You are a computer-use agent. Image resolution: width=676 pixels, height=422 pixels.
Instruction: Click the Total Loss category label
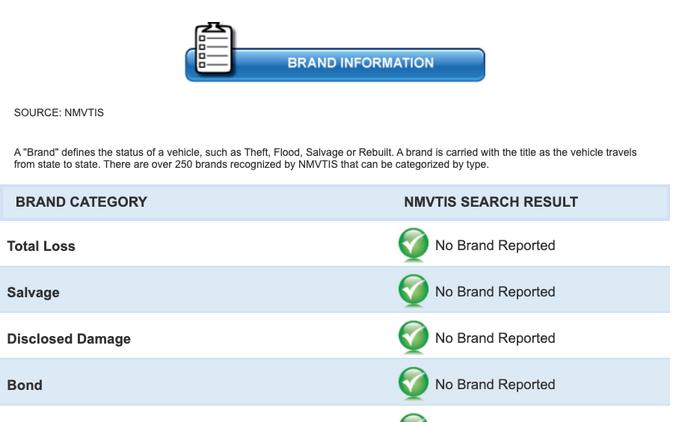tap(41, 246)
